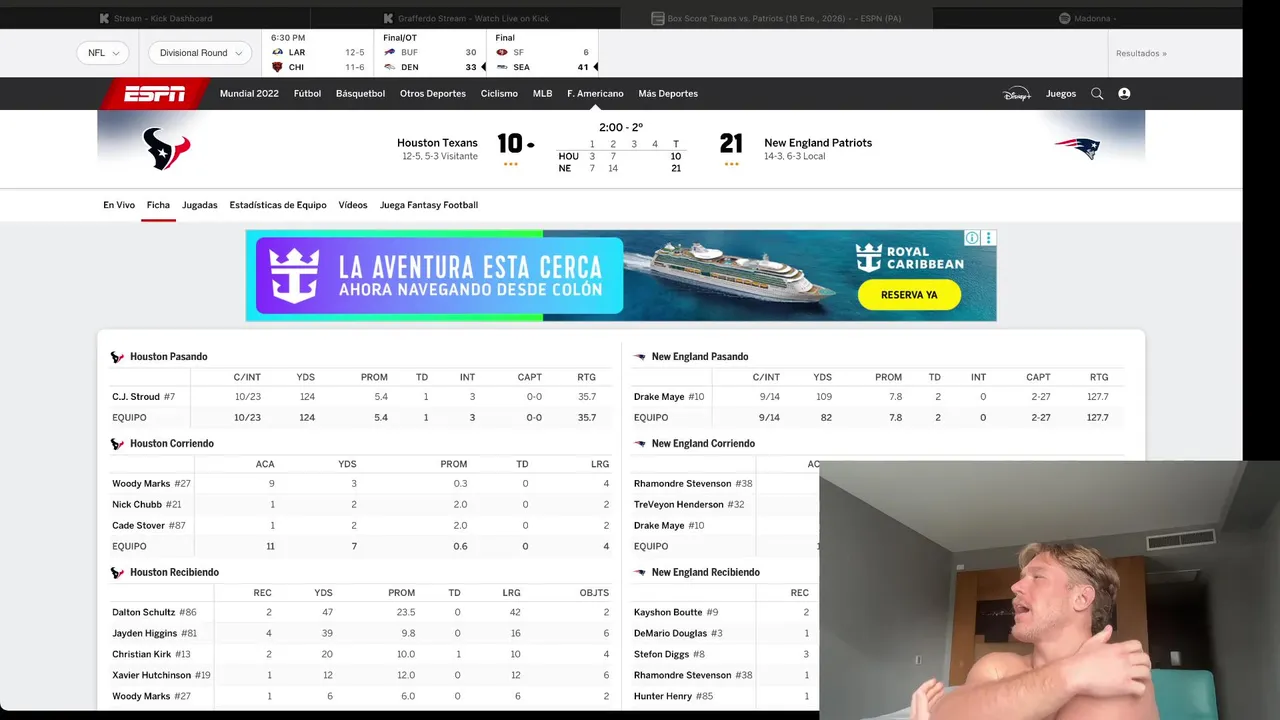Open Kayshon Boutte player link
Screen dimensions: 1280x720
tap(668, 612)
